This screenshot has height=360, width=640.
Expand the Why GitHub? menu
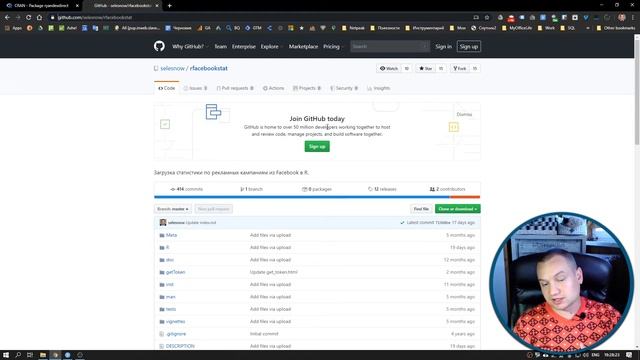click(190, 47)
